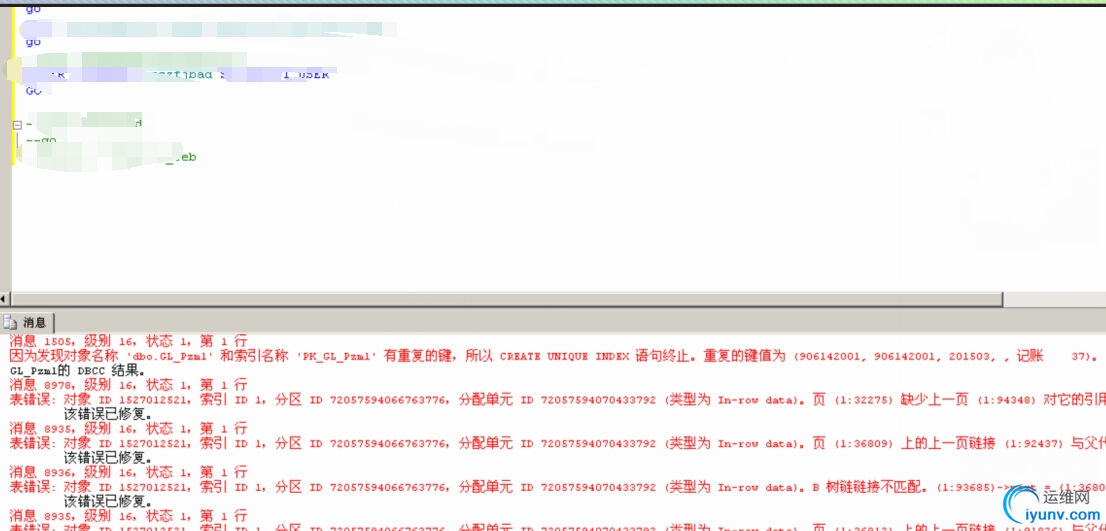Screen dimensions: 1106x531
Task: Switch to the 消息 (Messages) tab
Action: coord(27,322)
